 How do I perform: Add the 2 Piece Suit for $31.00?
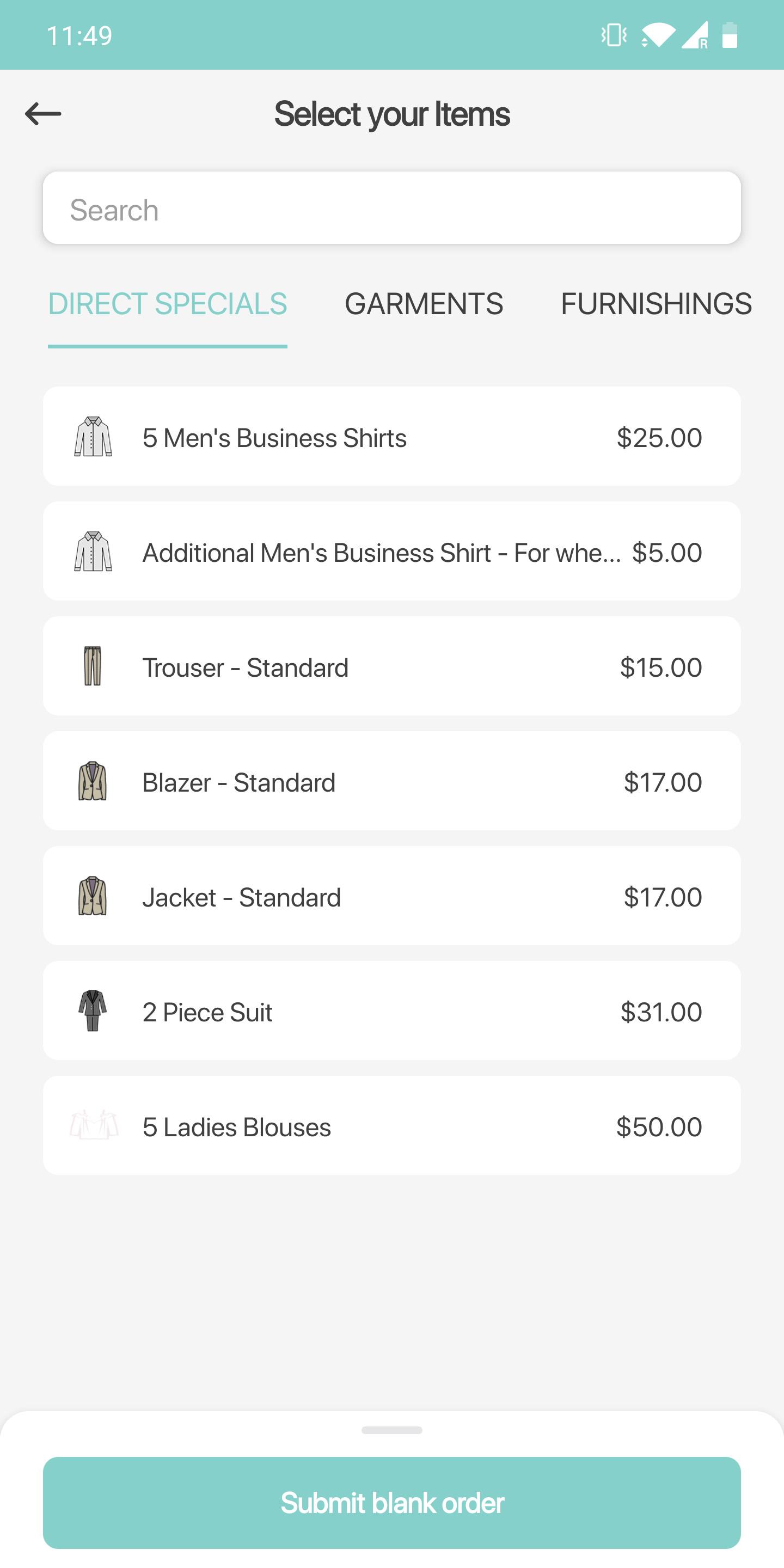coord(660,1012)
